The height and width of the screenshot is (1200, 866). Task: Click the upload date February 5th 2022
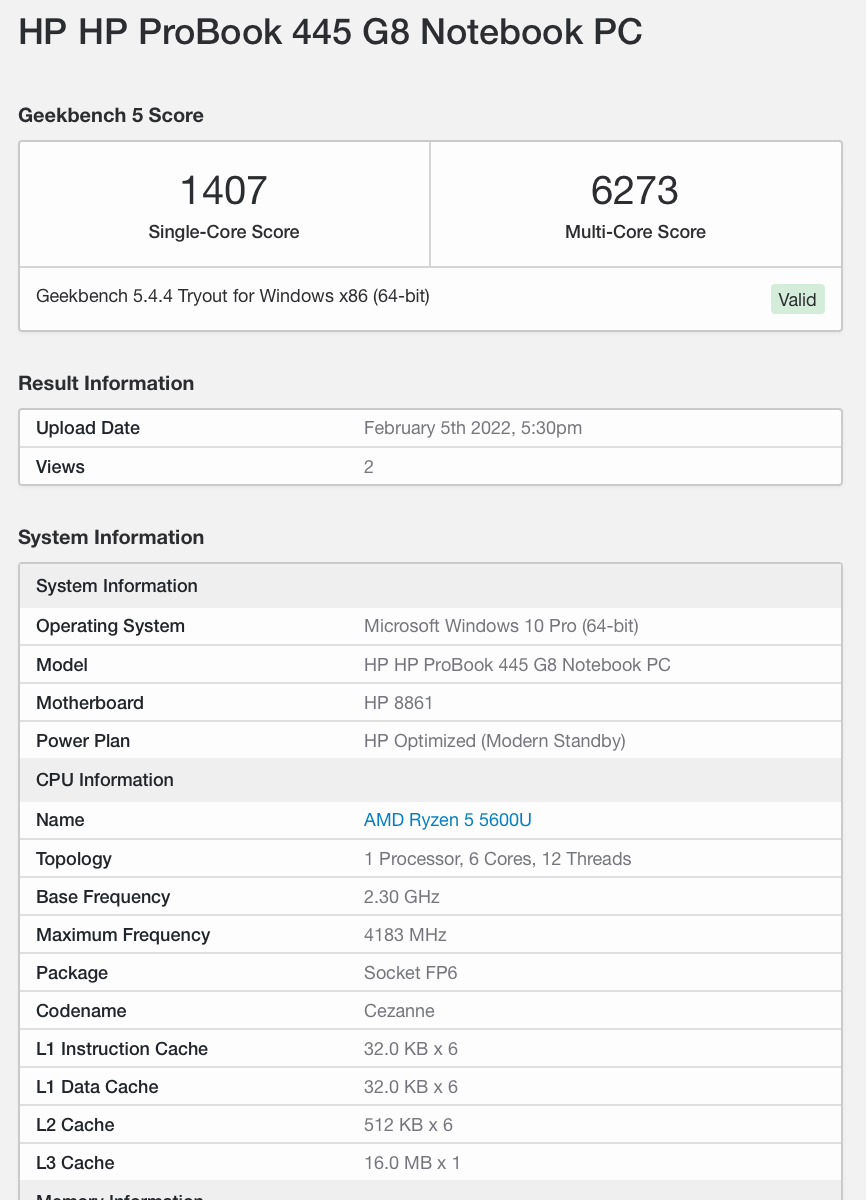point(473,428)
